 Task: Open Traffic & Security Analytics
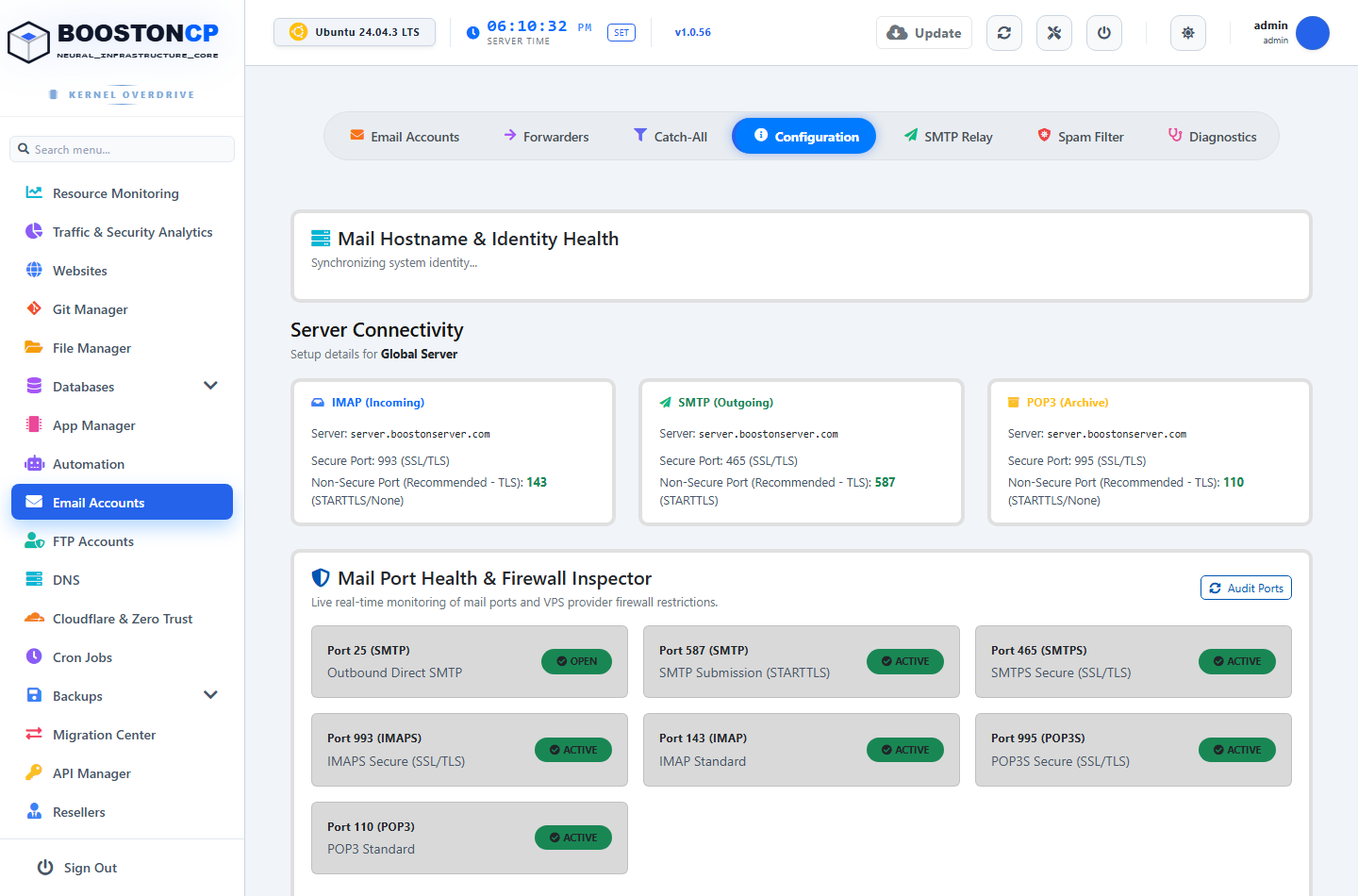[122, 232]
